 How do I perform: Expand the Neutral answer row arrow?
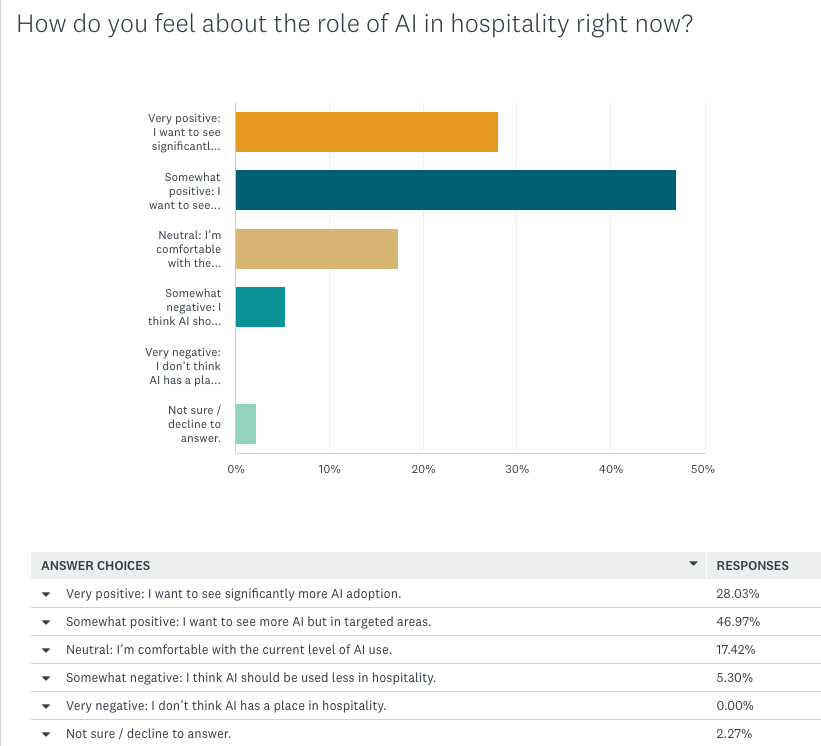point(46,650)
